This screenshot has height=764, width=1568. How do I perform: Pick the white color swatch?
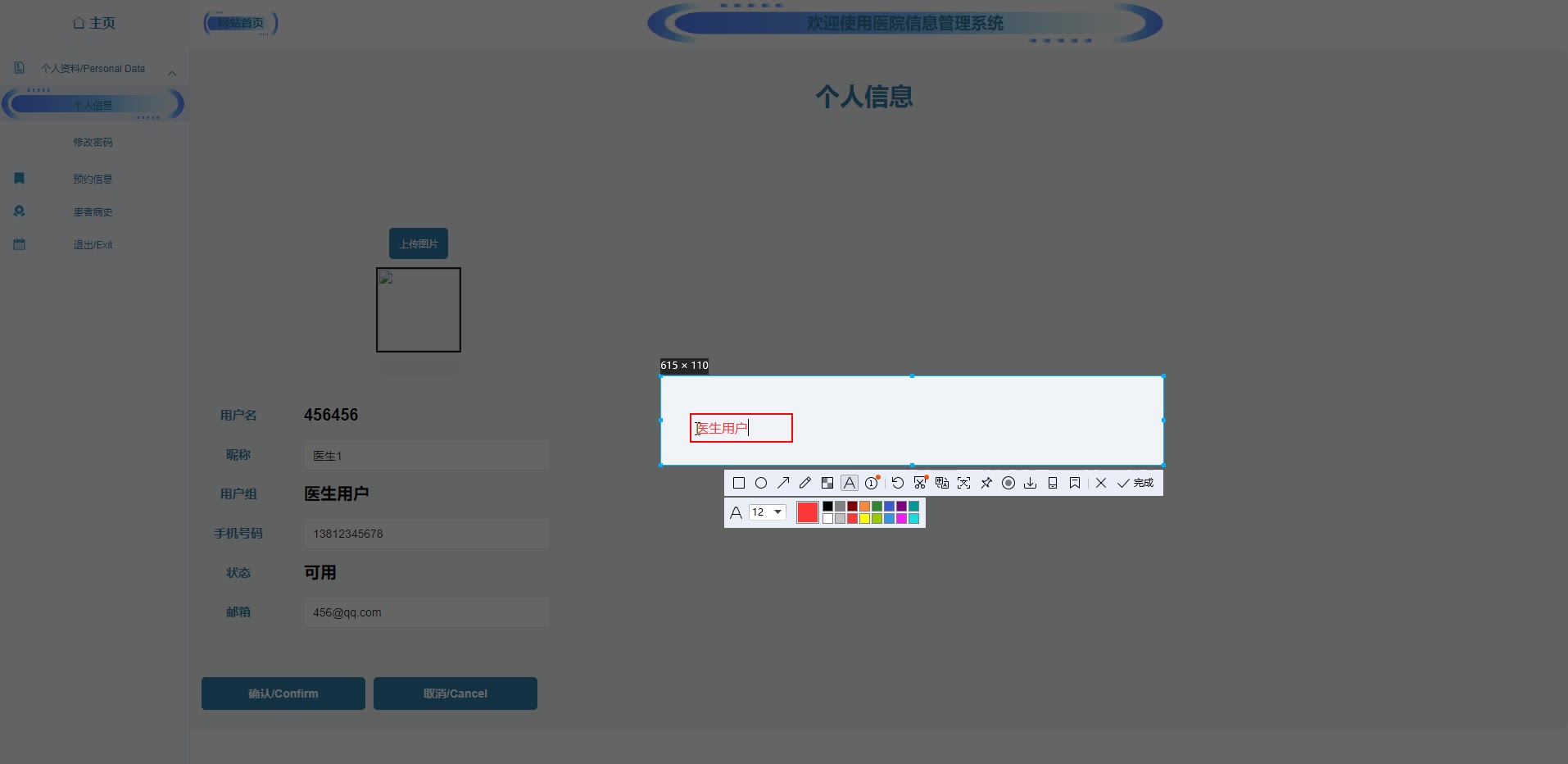[827, 518]
